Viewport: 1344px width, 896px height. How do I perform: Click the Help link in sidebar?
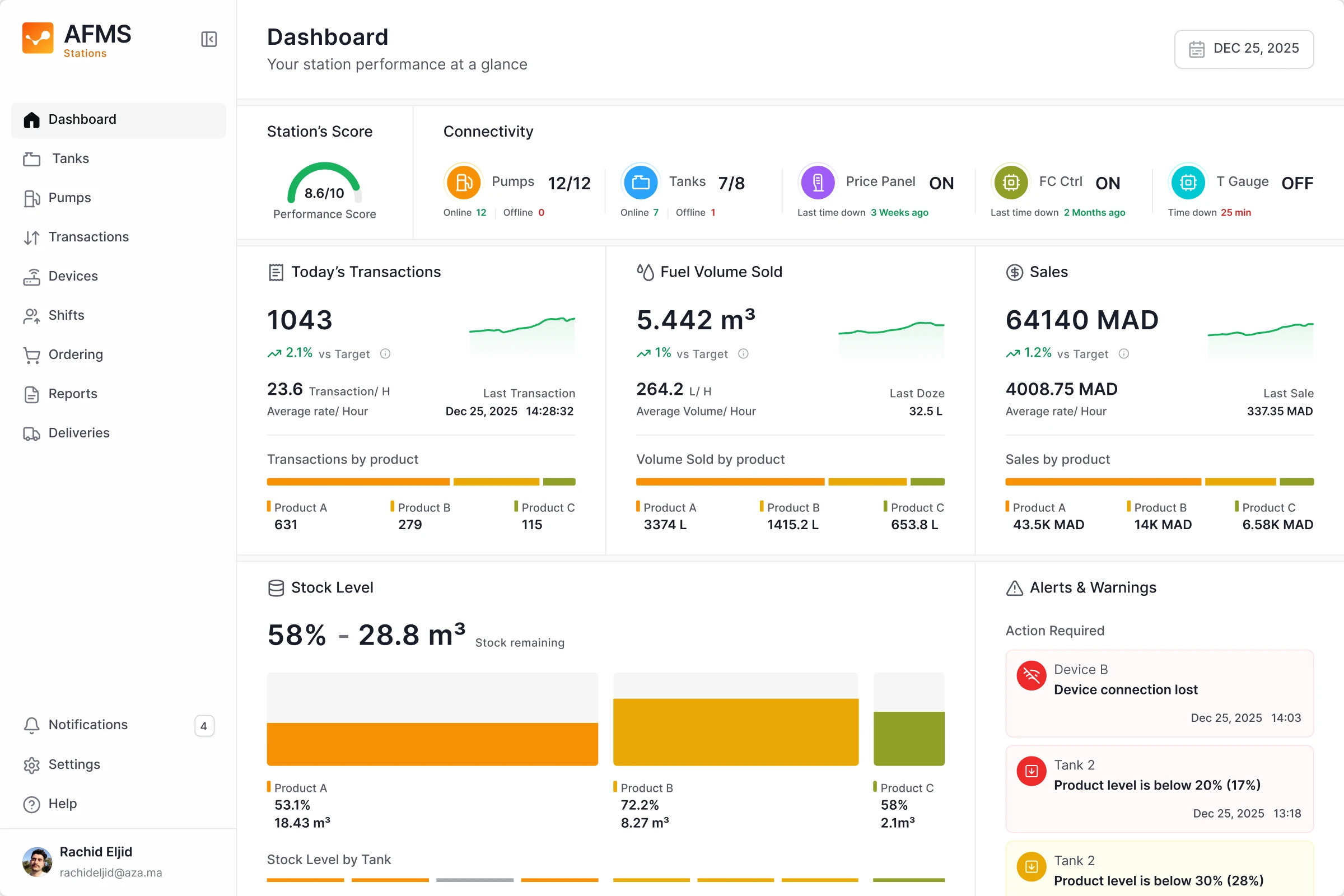tap(62, 804)
